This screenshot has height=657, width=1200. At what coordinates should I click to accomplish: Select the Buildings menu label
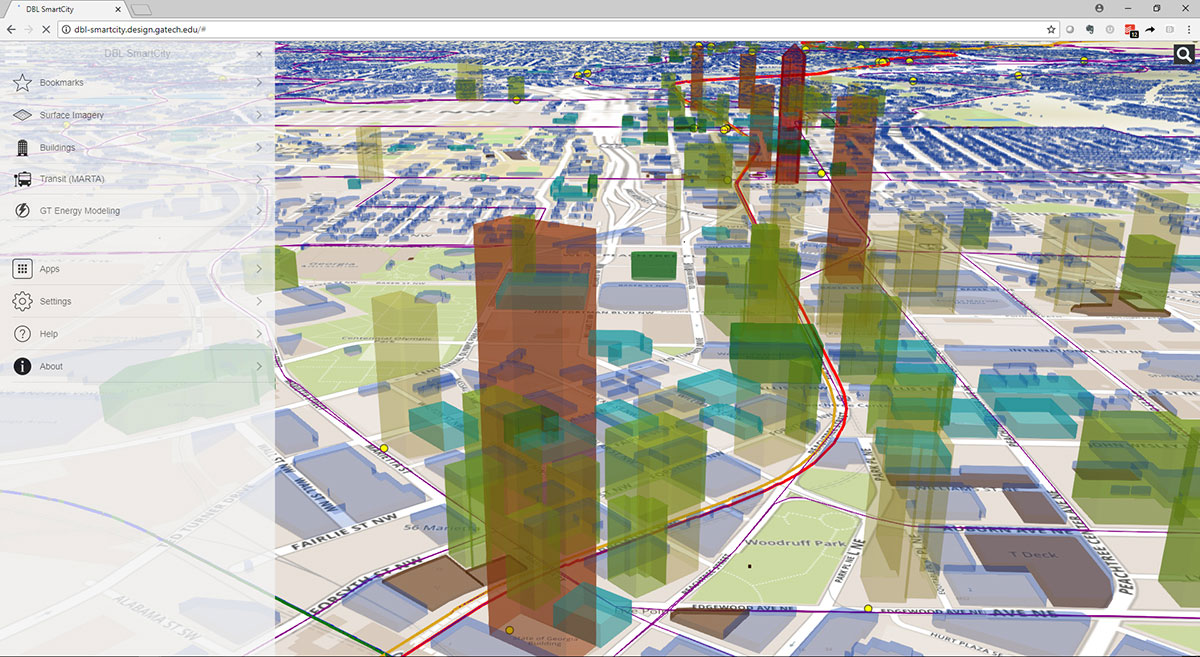(x=57, y=148)
